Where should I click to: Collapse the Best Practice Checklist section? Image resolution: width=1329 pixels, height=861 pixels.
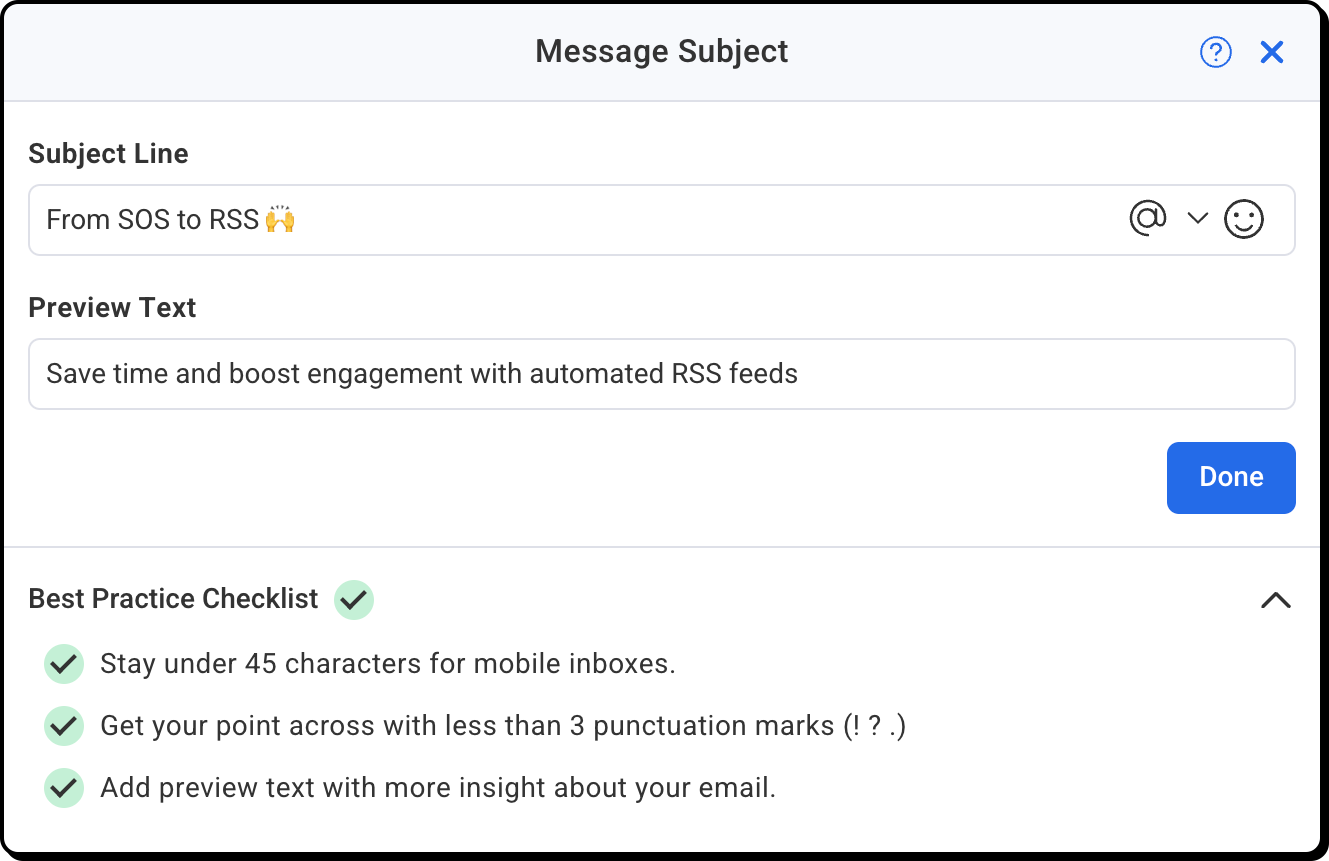(1276, 600)
